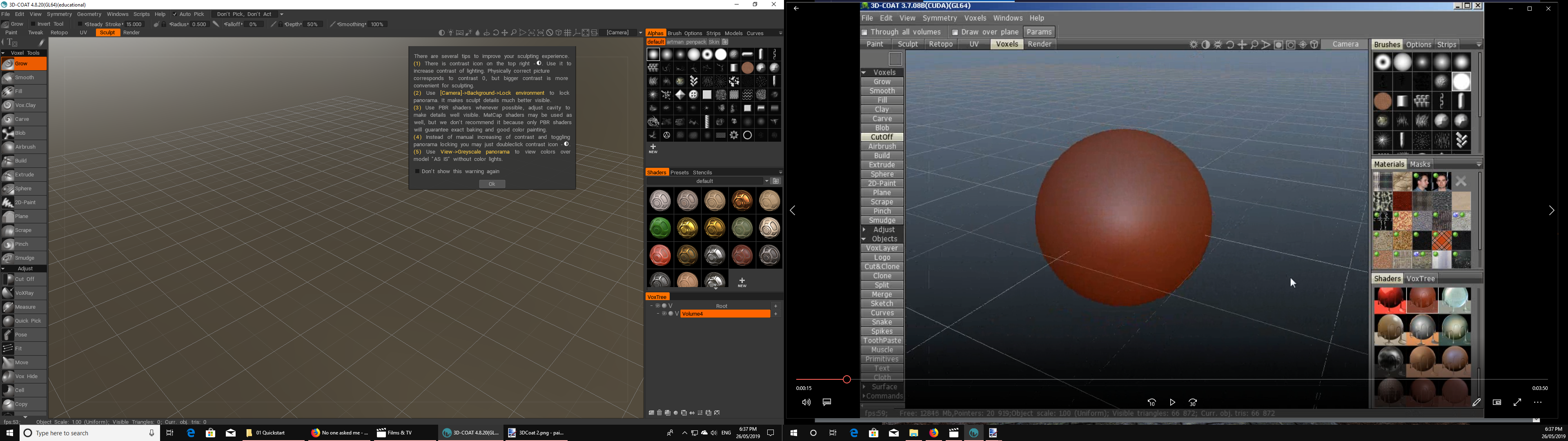Enable the Invert Tool checkbox
The width and height of the screenshot is (1568, 441).
pos(33,24)
